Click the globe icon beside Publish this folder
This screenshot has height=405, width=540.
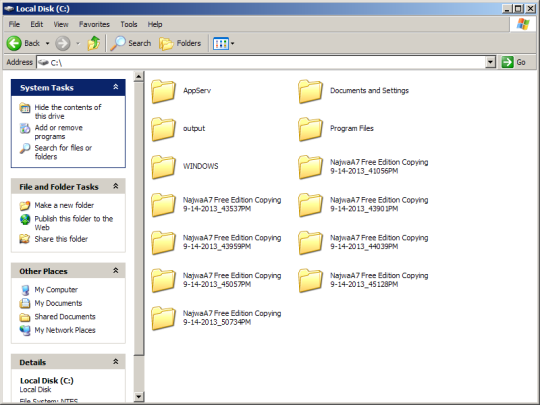[25, 219]
